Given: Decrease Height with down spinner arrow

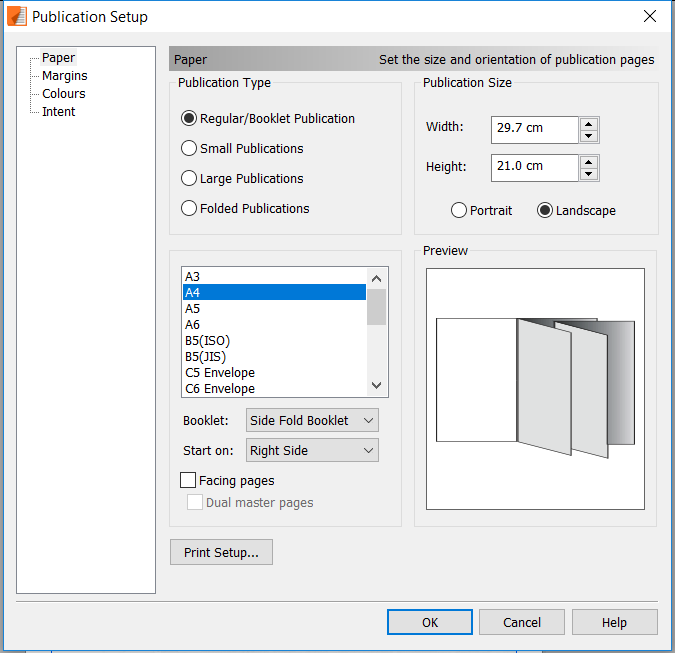Looking at the screenshot, I should 588,174.
